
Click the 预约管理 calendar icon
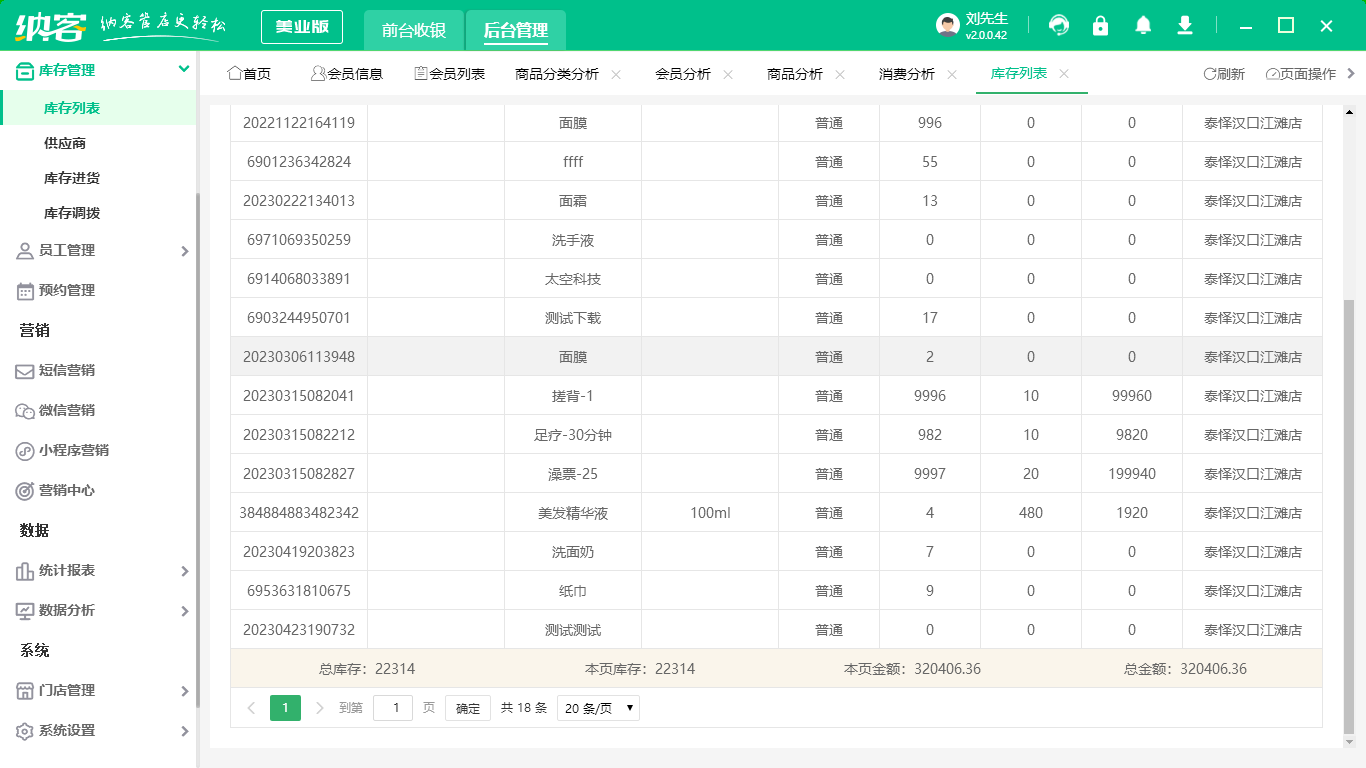pos(25,291)
